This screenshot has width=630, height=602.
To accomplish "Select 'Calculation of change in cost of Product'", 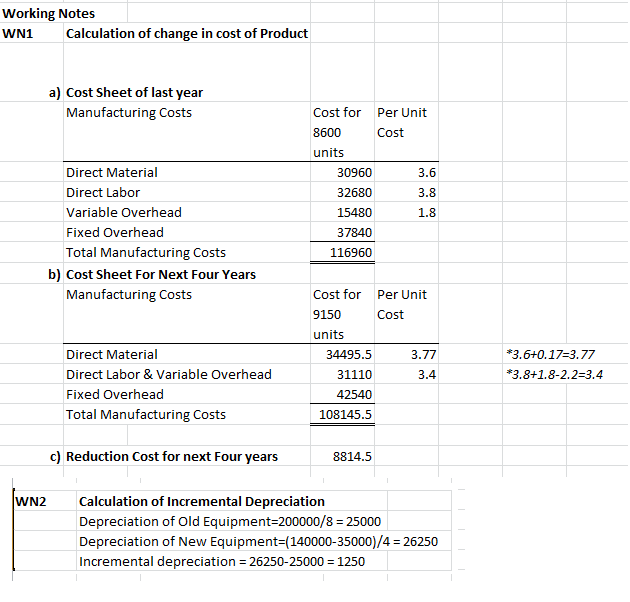I will (187, 33).
